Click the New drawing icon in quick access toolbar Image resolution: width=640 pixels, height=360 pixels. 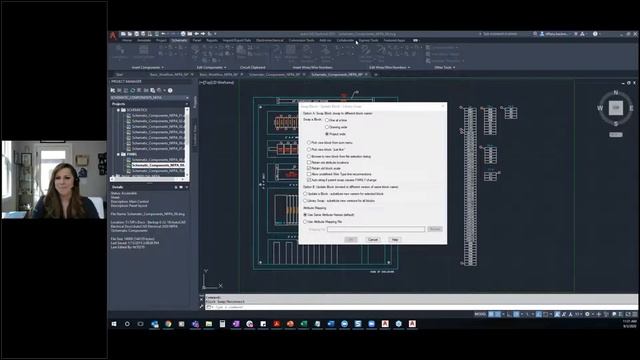(123, 34)
